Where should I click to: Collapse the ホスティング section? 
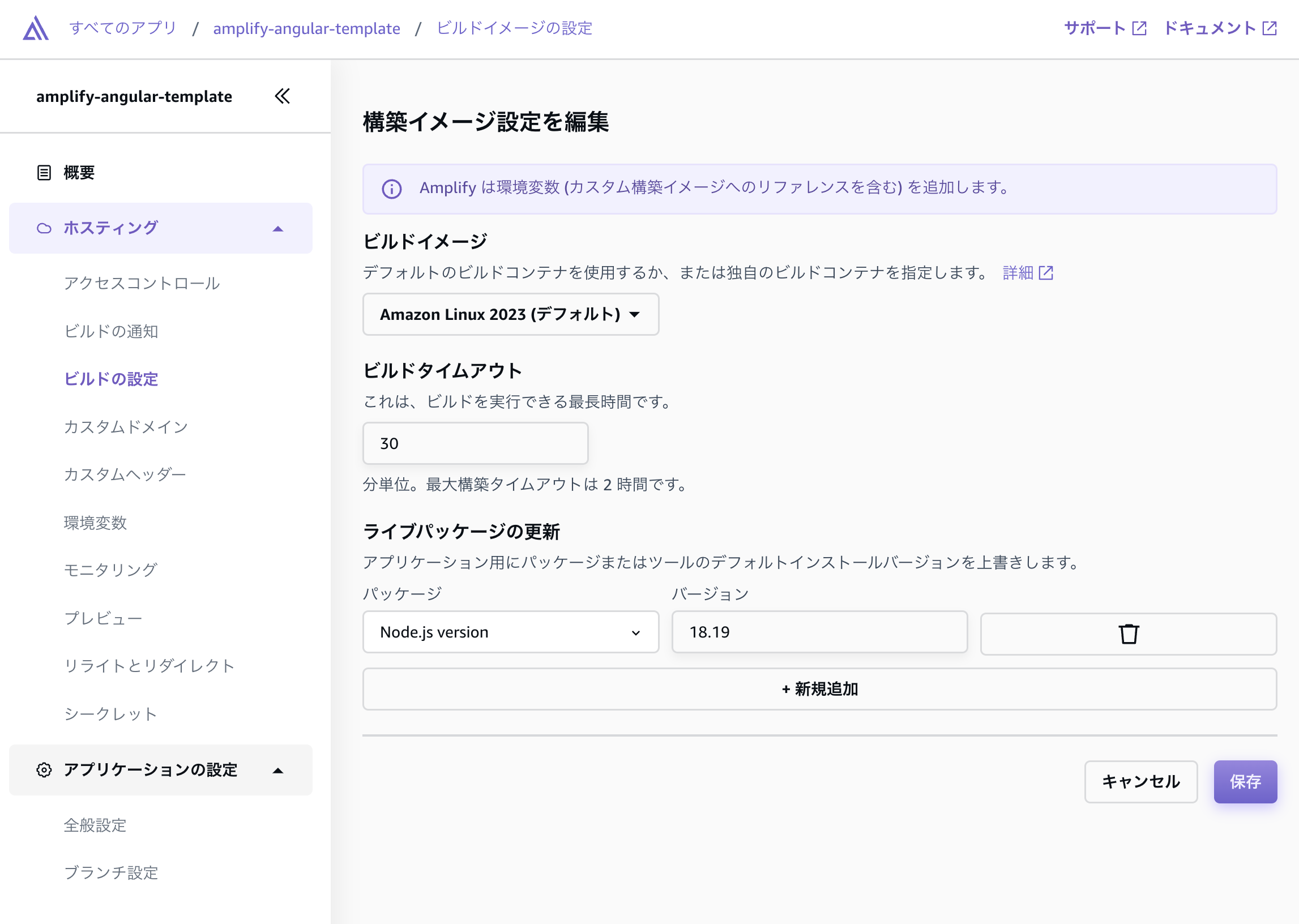coord(278,228)
